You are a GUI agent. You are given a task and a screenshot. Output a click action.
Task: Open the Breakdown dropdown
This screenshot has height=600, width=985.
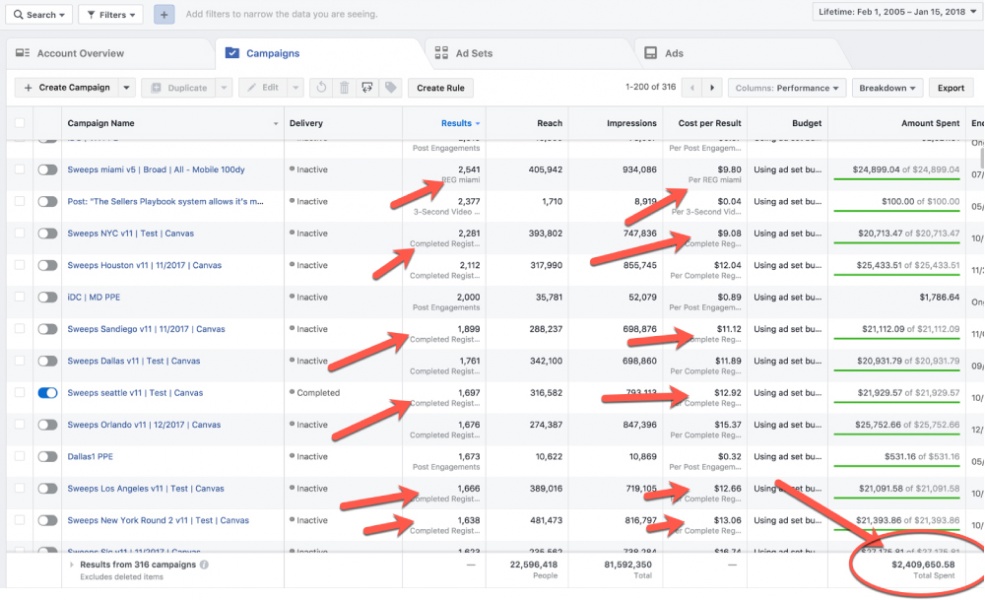point(887,88)
